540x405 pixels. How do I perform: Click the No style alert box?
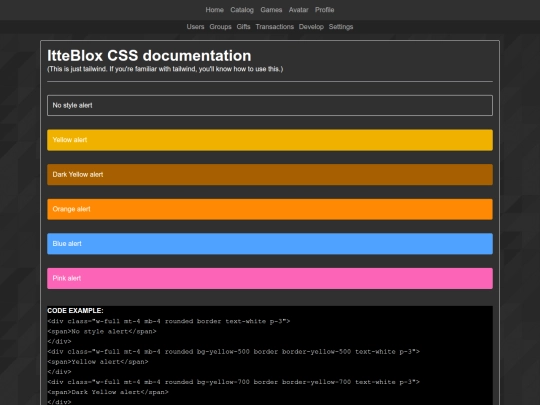(x=270, y=105)
